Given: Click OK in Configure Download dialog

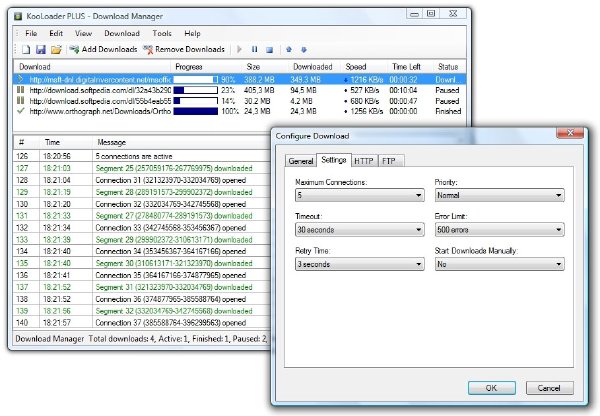Looking at the screenshot, I should click(x=492, y=388).
